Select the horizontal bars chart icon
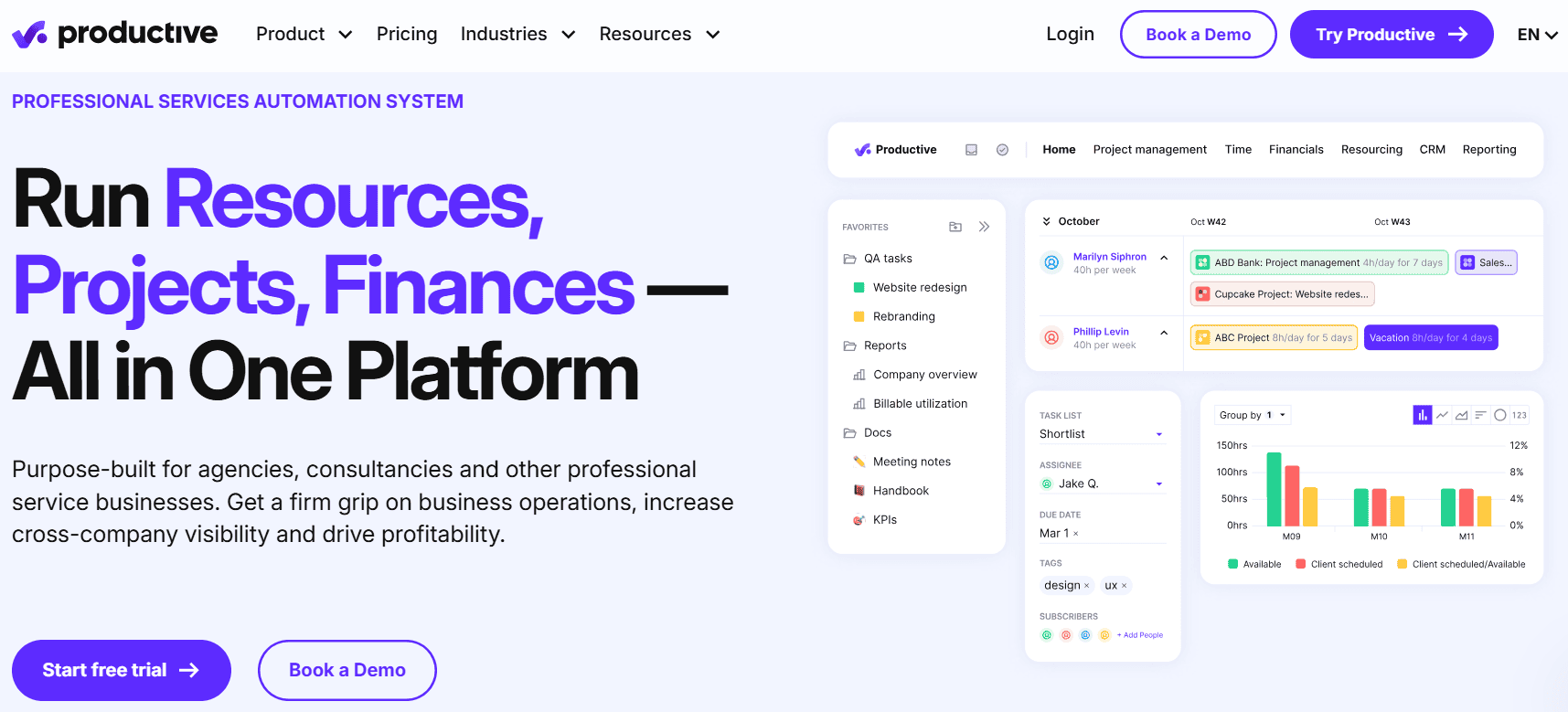Screen dimensions: 1568x712 (1480, 415)
